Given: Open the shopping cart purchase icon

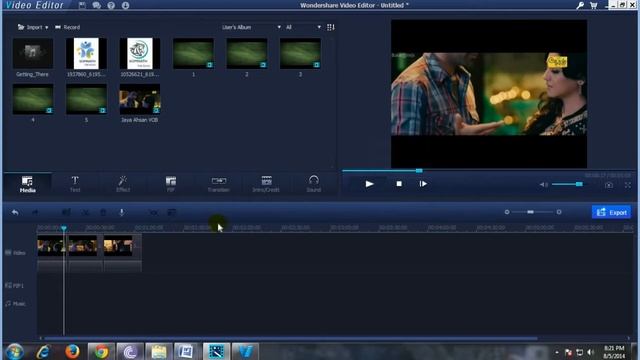Looking at the screenshot, I should click(594, 5).
